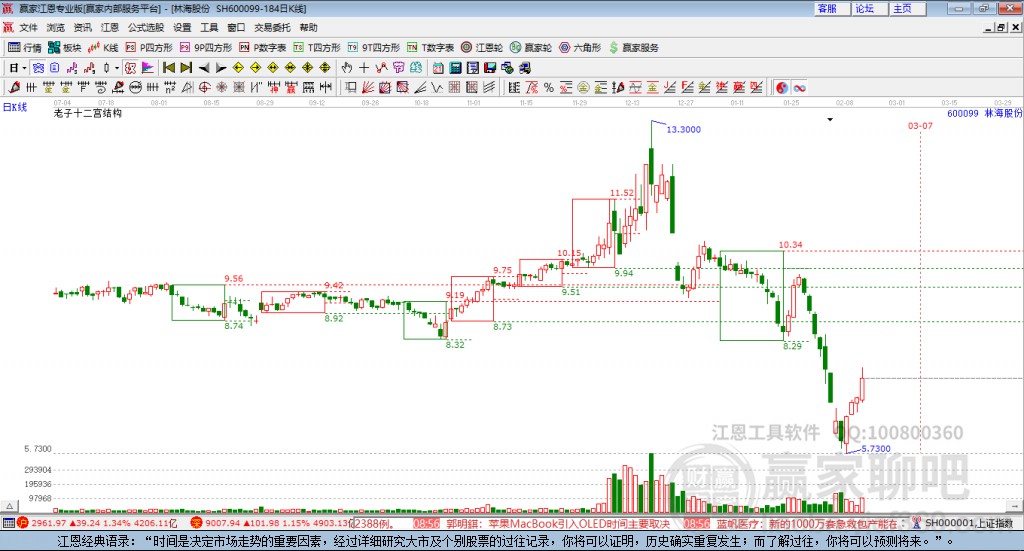Image resolution: width=1024 pixels, height=551 pixels.
Task: Jump to last bar icon
Action: (186, 68)
